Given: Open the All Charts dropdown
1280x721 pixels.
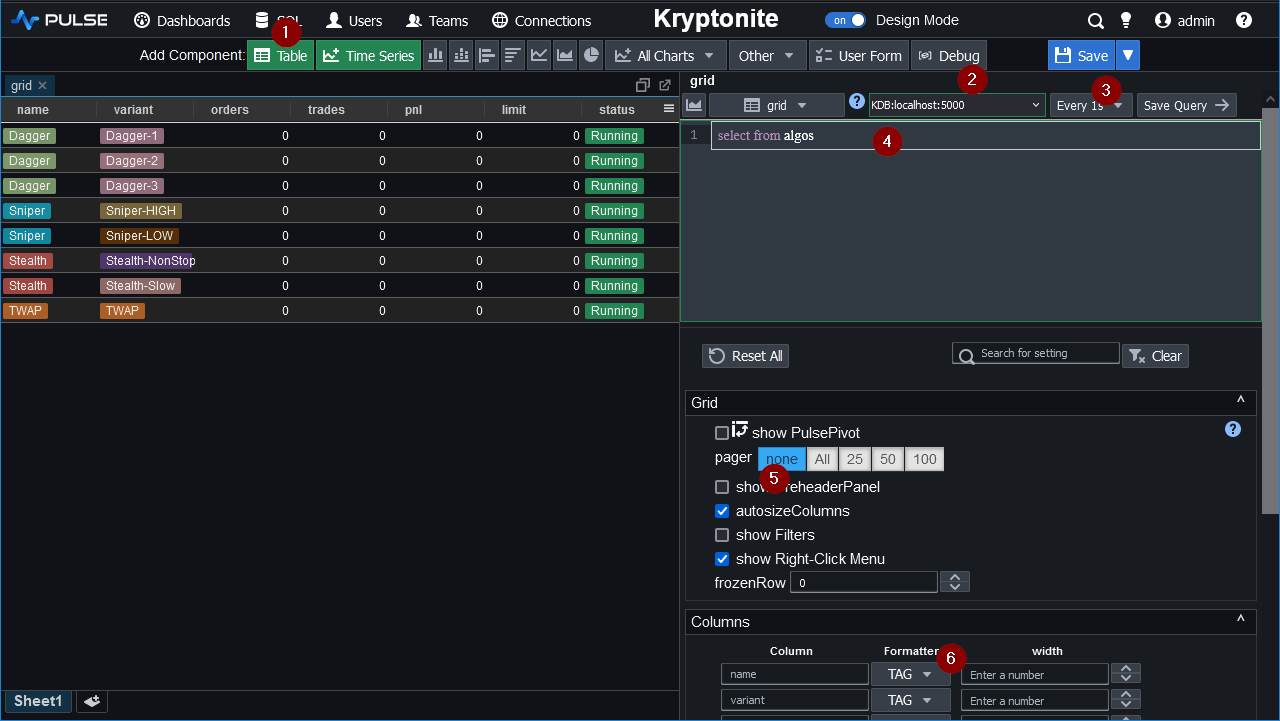Looking at the screenshot, I should (x=666, y=56).
